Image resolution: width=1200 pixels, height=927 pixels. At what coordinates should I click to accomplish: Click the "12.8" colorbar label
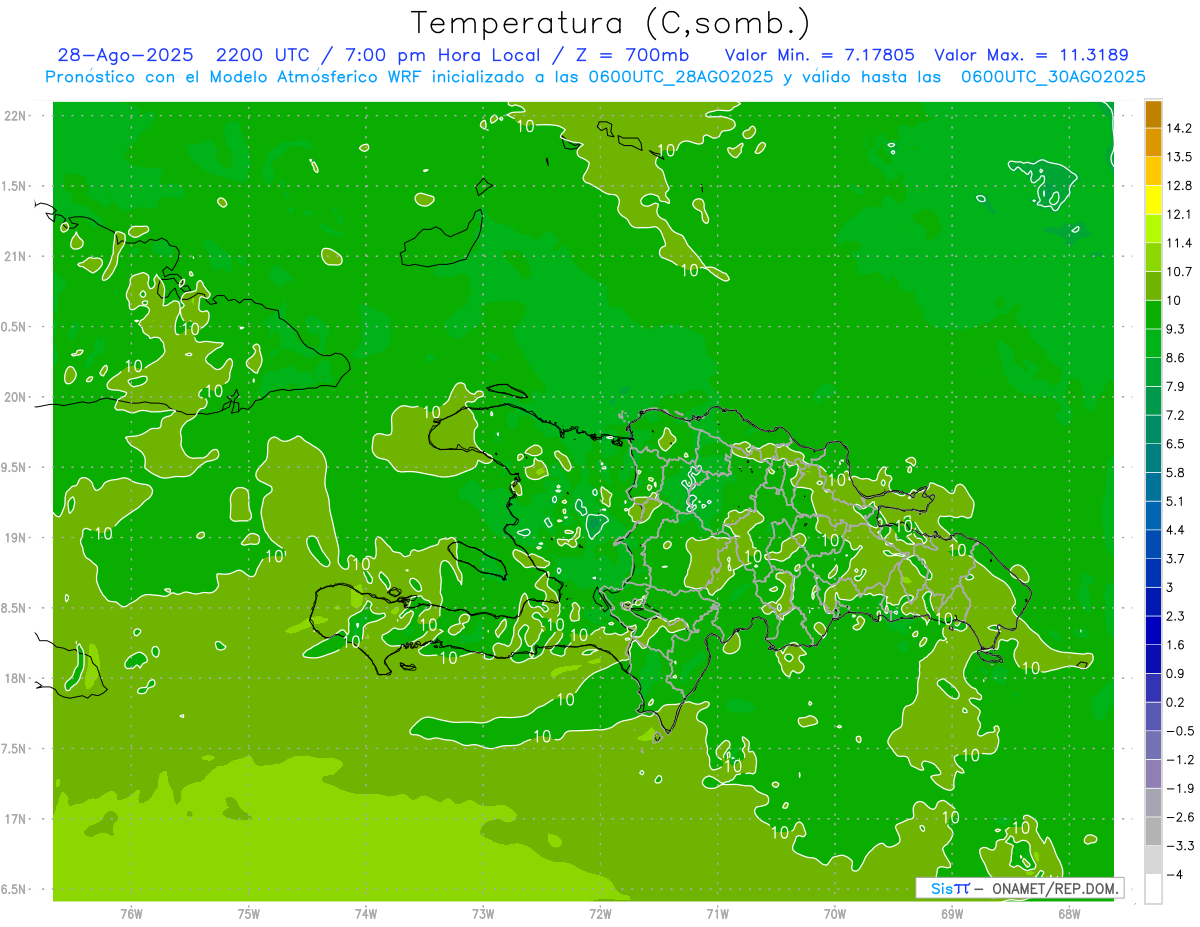tap(1179, 186)
